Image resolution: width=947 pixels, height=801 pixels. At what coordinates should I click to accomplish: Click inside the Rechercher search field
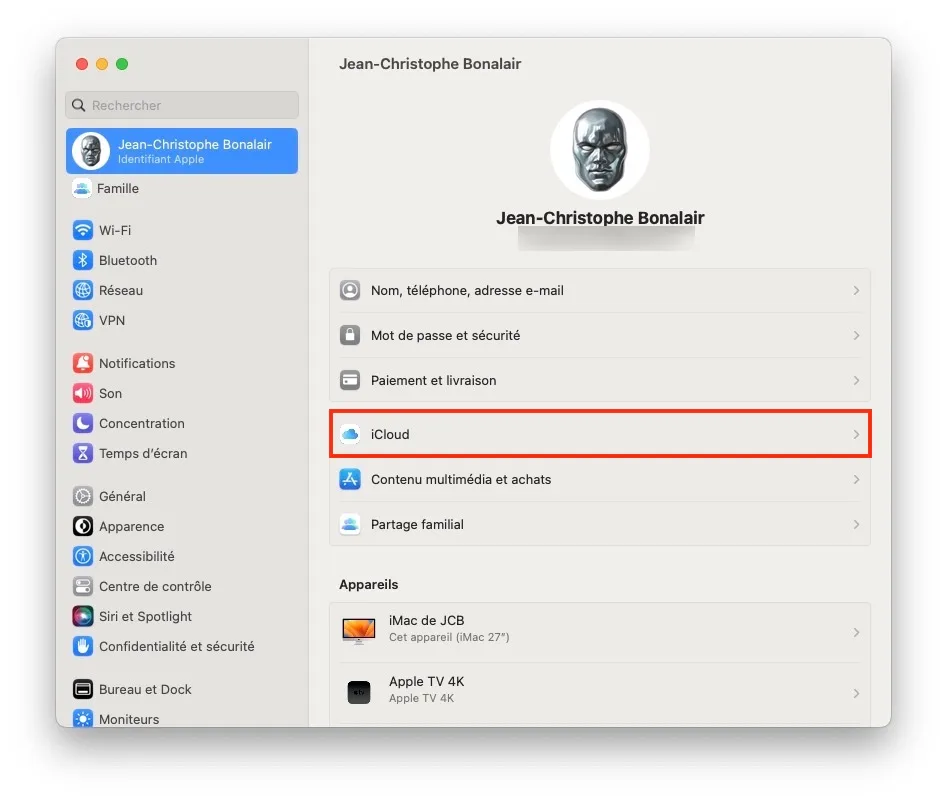(x=180, y=105)
